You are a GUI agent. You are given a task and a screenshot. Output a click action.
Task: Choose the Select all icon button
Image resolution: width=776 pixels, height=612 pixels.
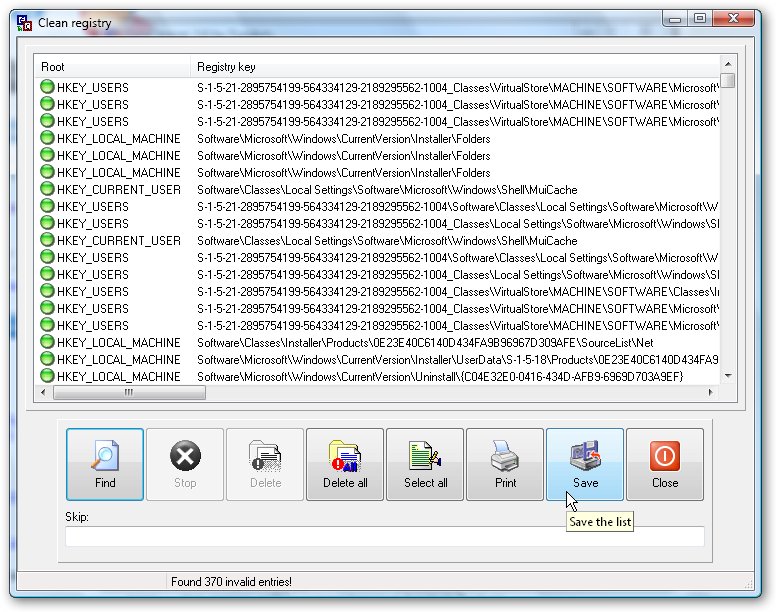425,464
